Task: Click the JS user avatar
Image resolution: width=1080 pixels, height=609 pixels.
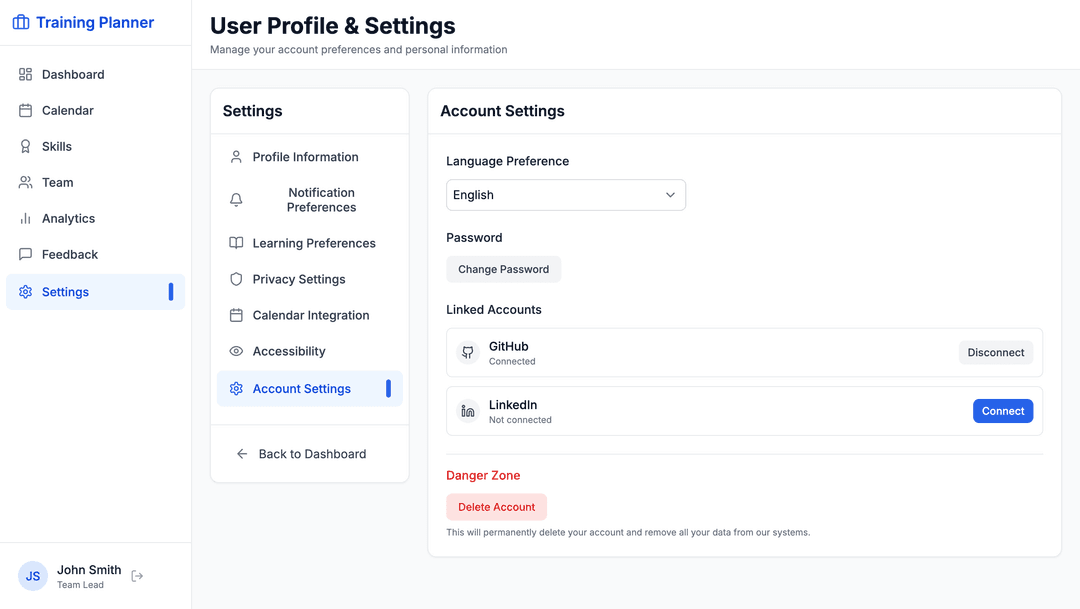Action: (x=33, y=576)
